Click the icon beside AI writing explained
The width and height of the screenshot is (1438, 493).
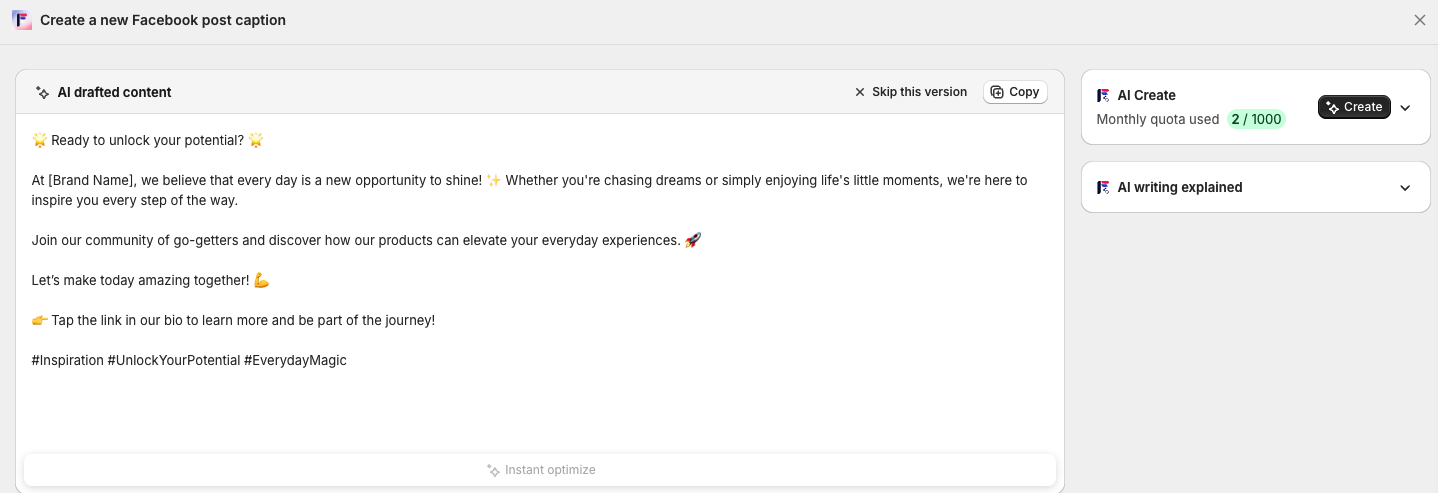tap(1104, 187)
